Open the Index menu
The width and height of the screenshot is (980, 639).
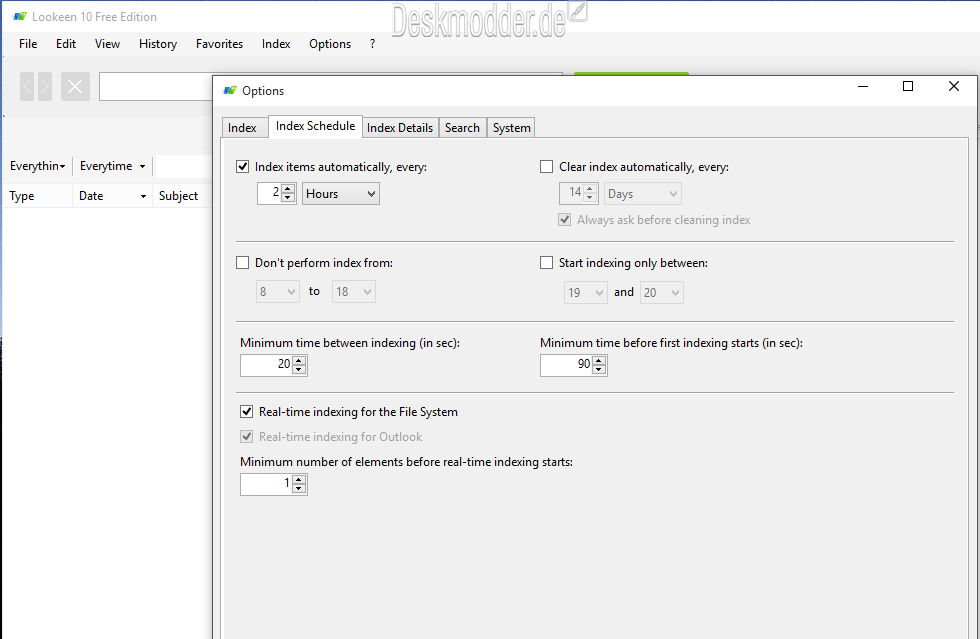point(276,44)
